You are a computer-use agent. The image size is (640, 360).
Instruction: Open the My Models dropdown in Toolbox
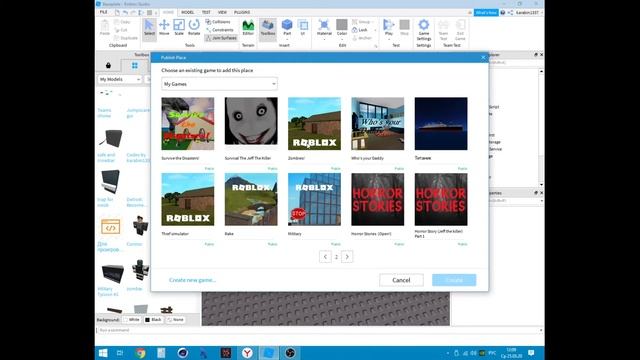[120, 79]
